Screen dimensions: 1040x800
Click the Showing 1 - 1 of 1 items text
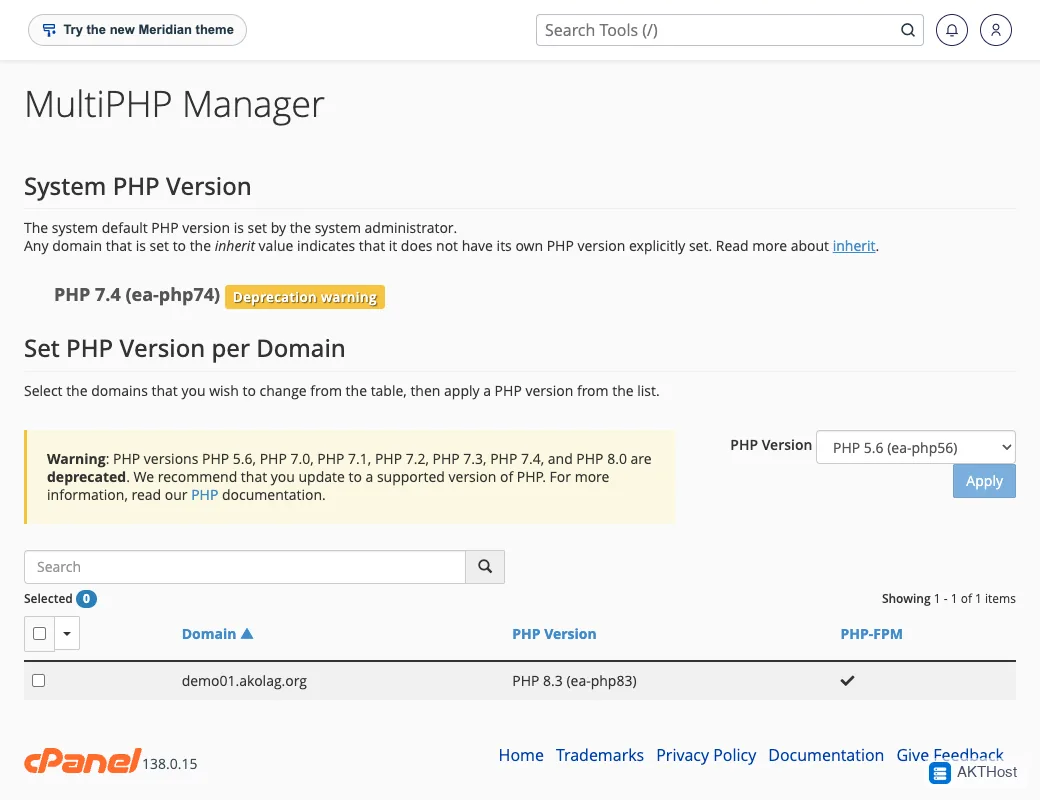tap(948, 598)
